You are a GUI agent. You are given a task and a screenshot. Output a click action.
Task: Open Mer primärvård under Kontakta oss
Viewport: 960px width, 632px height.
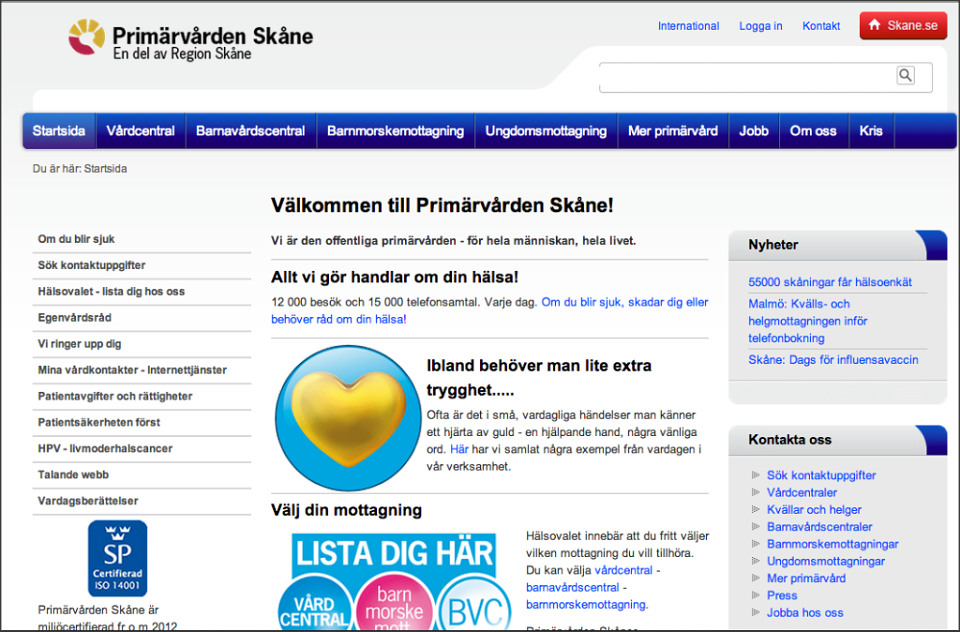(806, 578)
